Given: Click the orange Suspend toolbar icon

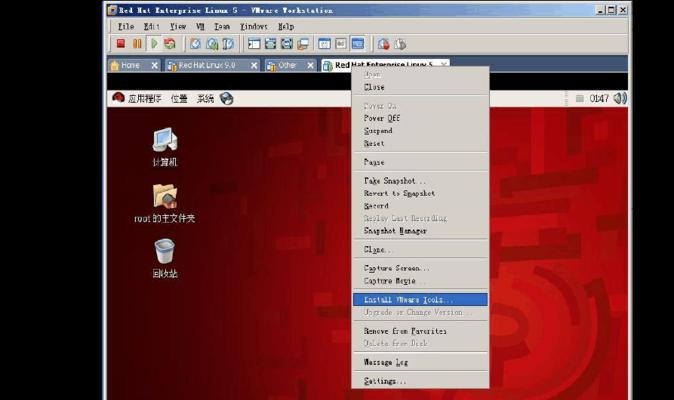Looking at the screenshot, I should (x=137, y=43).
